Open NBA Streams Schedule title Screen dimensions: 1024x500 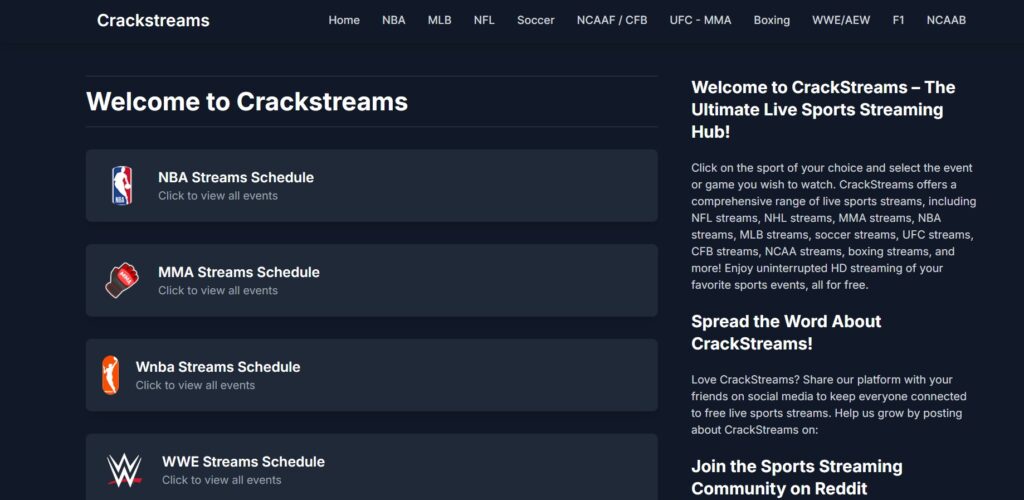coord(236,178)
